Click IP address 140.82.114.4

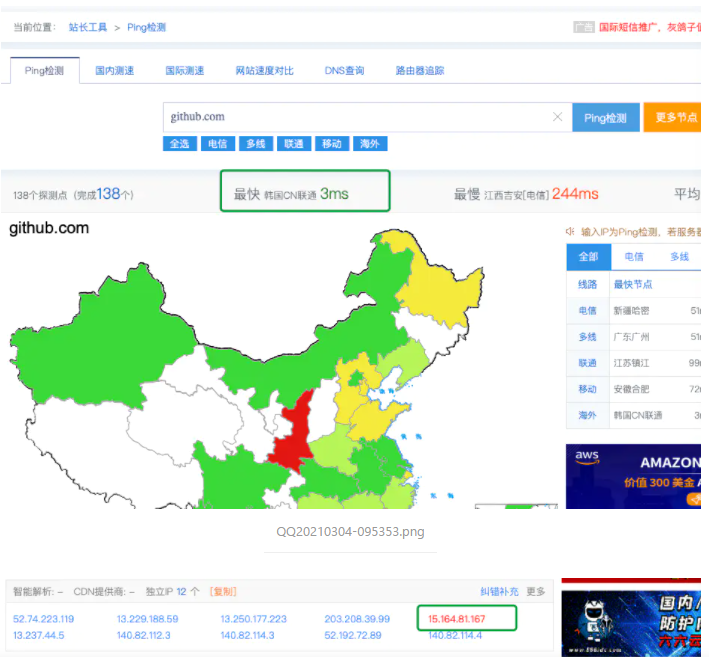[x=455, y=636]
